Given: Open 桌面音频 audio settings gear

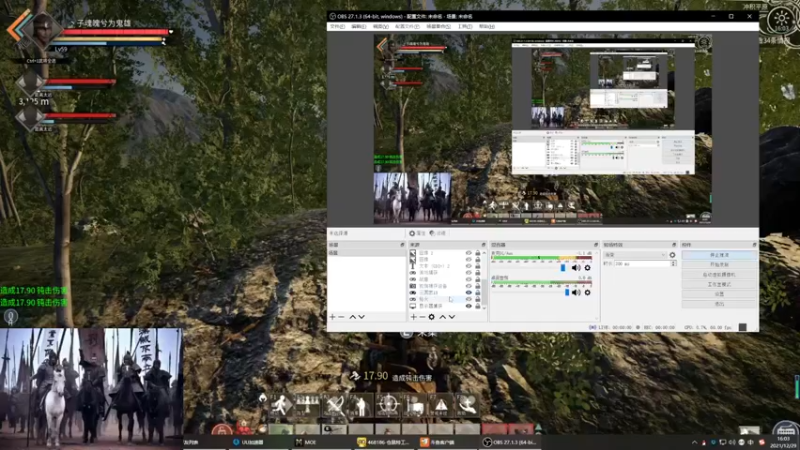Looking at the screenshot, I should (587, 292).
